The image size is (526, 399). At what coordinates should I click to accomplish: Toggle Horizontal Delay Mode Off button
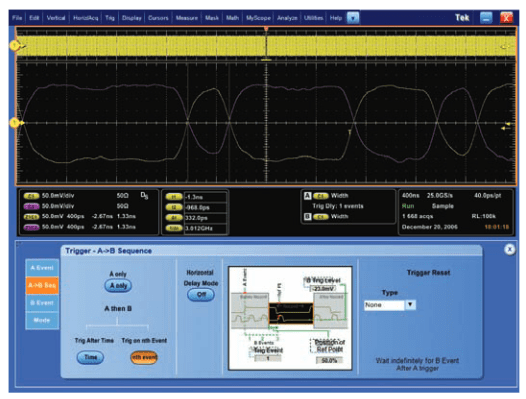point(201,295)
